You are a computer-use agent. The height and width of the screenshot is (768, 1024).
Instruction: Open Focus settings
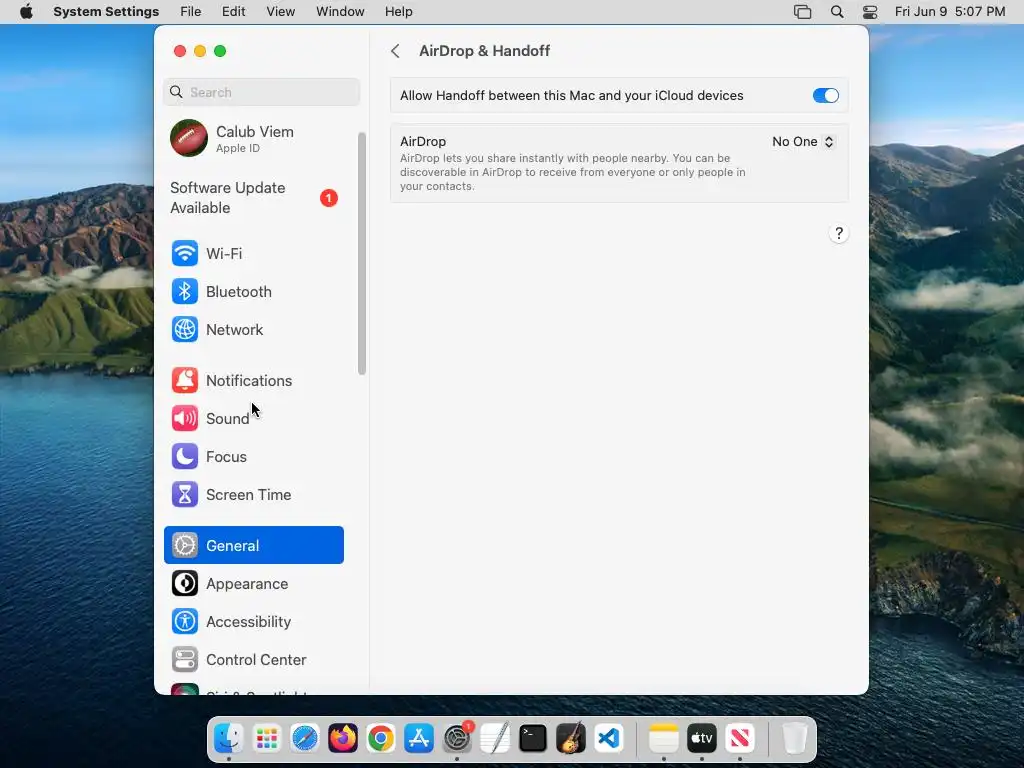point(253,456)
